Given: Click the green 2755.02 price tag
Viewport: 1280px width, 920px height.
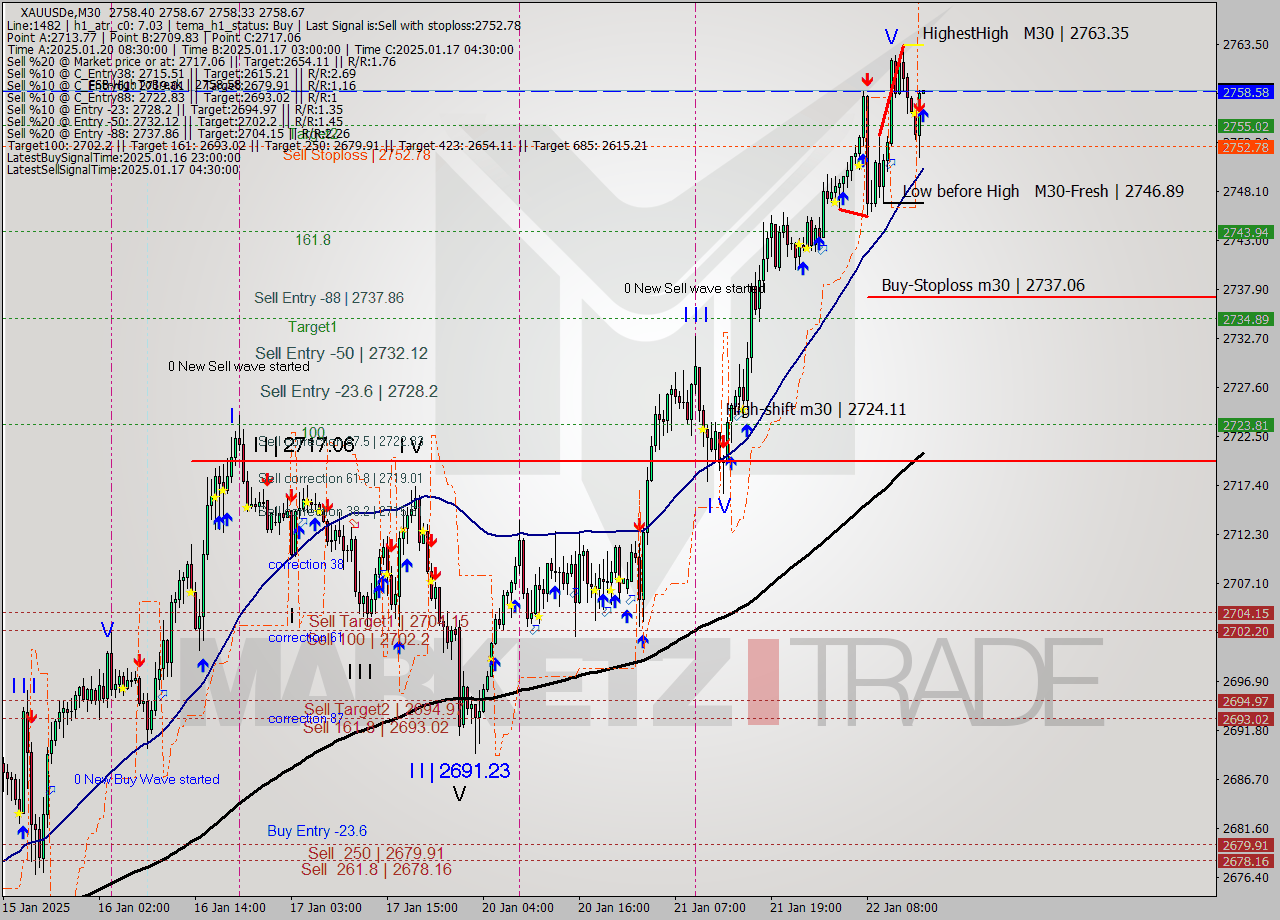Looking at the screenshot, I should pyautogui.click(x=1246, y=126).
